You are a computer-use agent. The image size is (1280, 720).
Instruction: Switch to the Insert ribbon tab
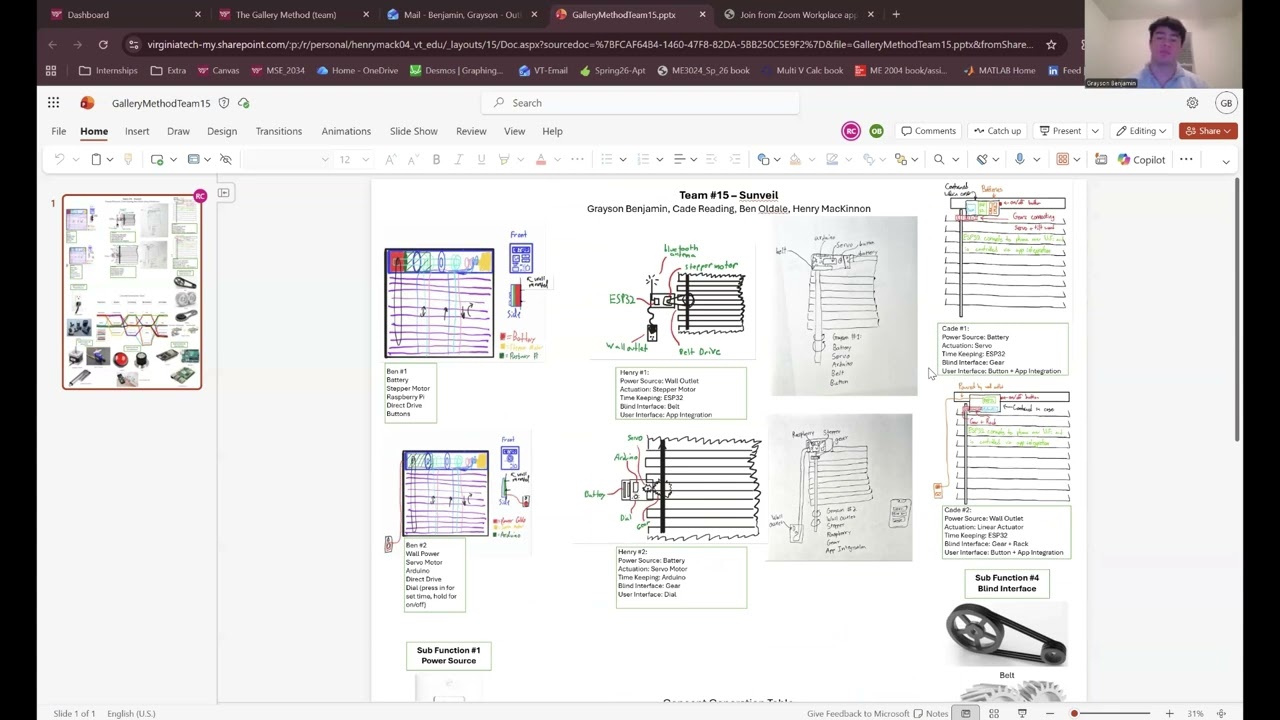coord(137,131)
